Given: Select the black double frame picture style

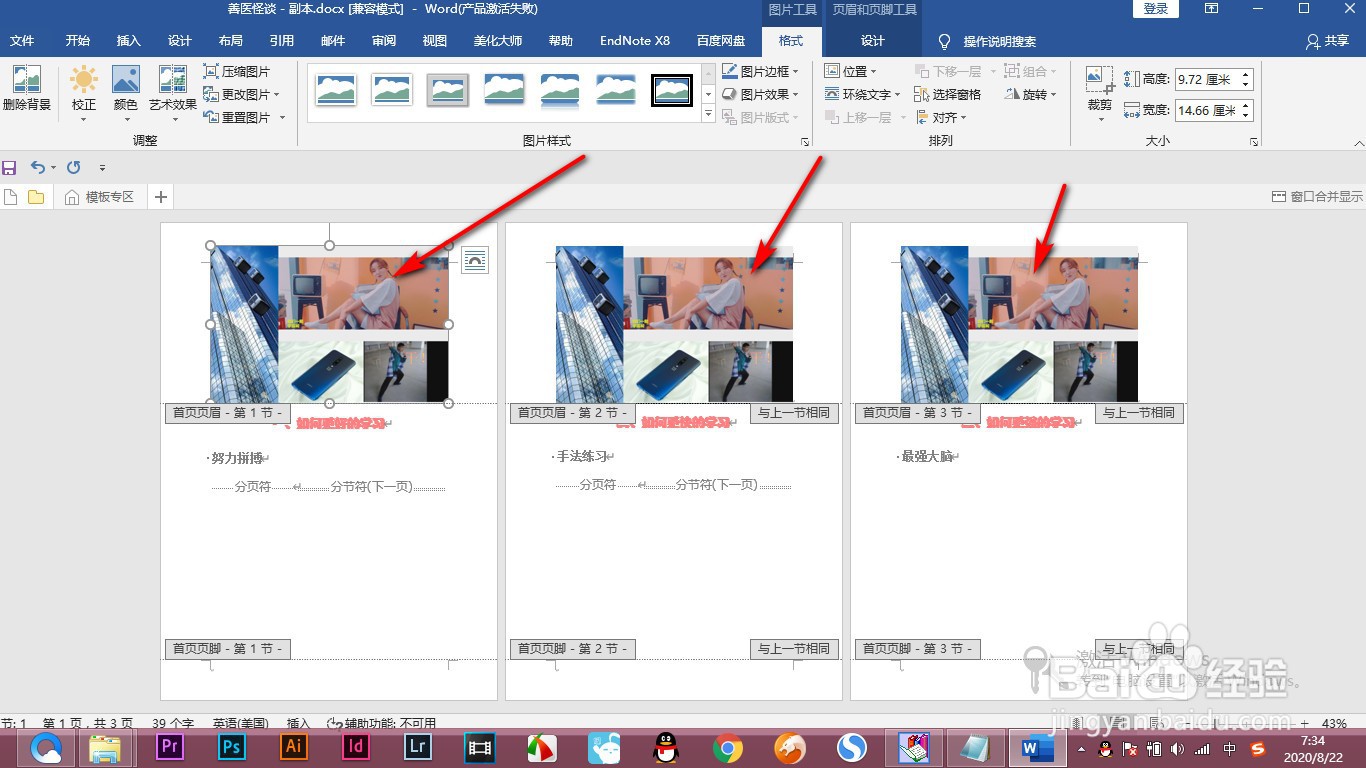Looking at the screenshot, I should coord(672,89).
